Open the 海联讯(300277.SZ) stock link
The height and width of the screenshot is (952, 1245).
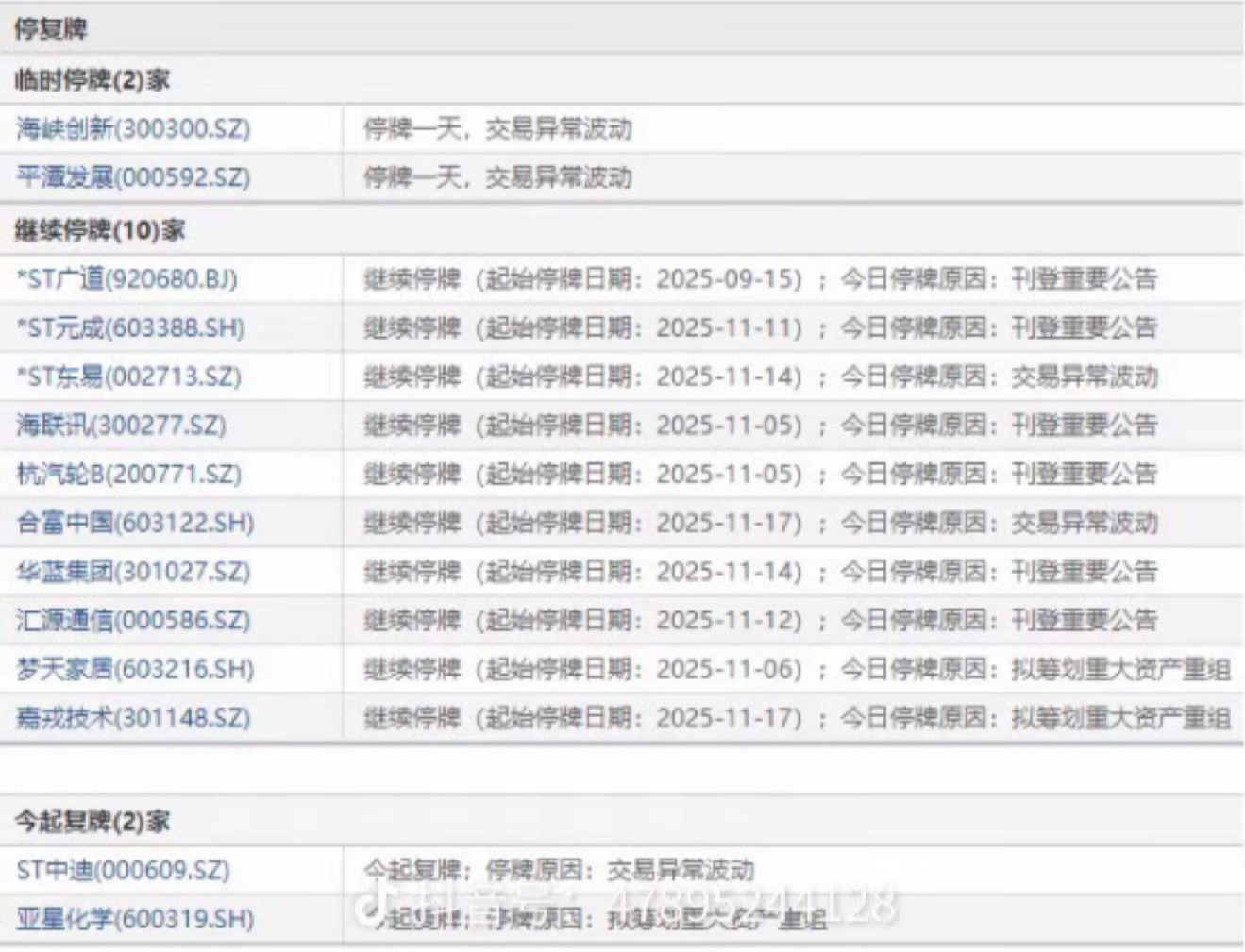(121, 425)
